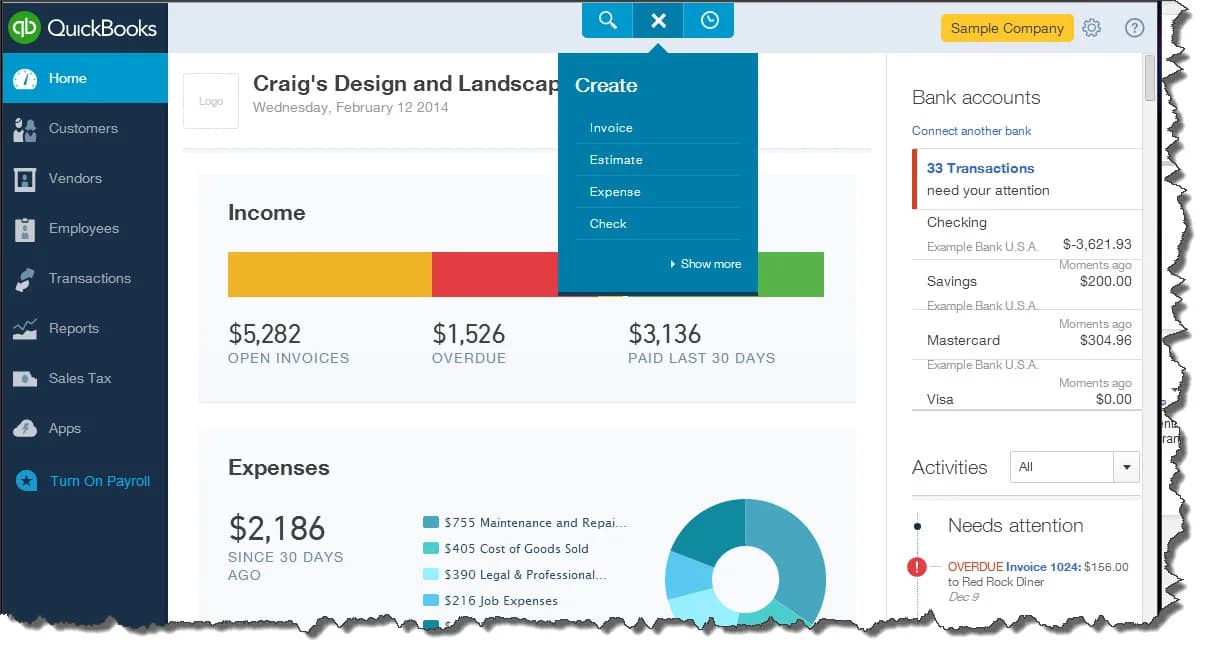The image size is (1209, 655).
Task: Click the $2,186 expenses total
Action: pos(277,527)
